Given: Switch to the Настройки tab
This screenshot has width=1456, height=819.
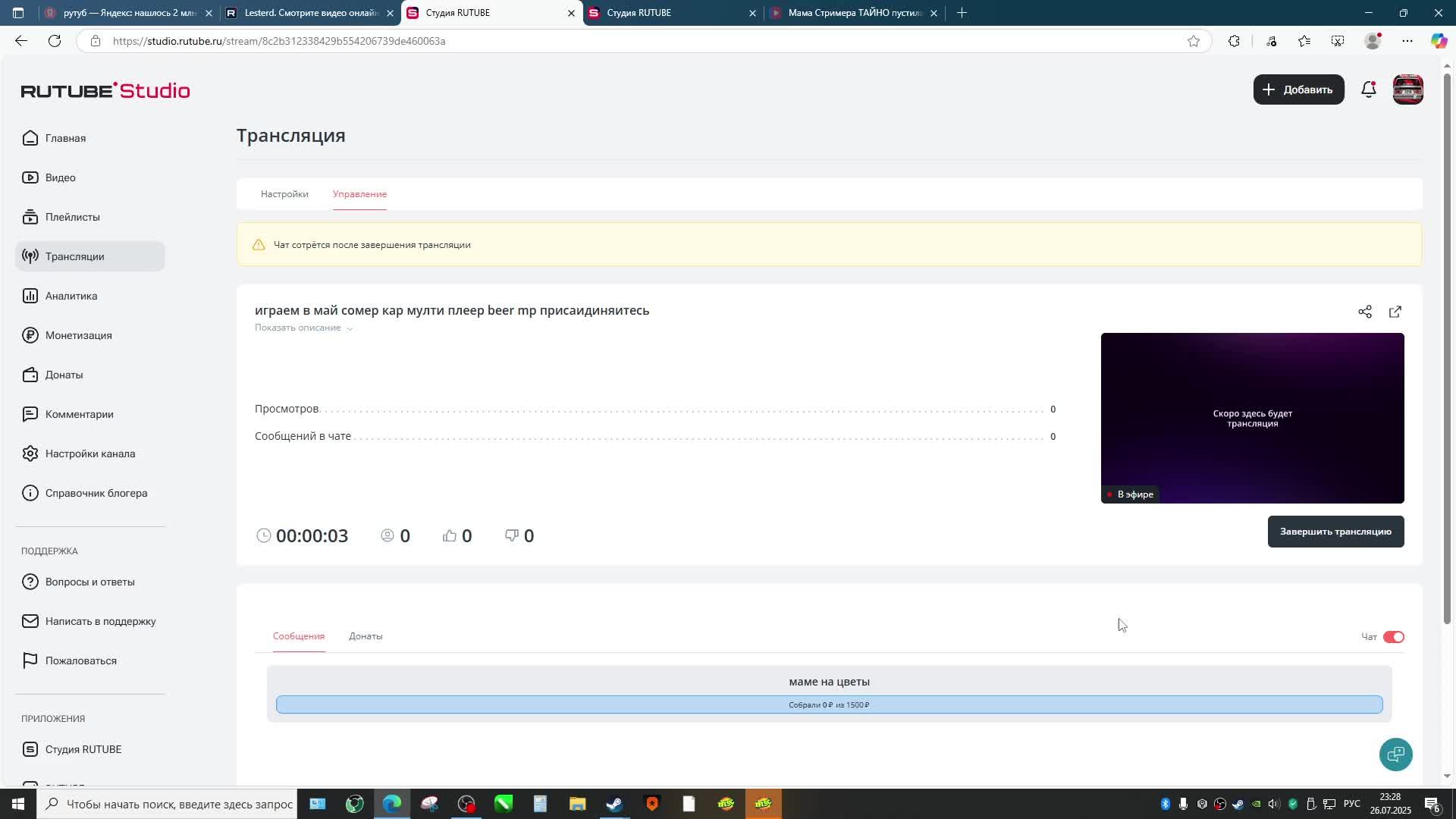Looking at the screenshot, I should [x=284, y=194].
